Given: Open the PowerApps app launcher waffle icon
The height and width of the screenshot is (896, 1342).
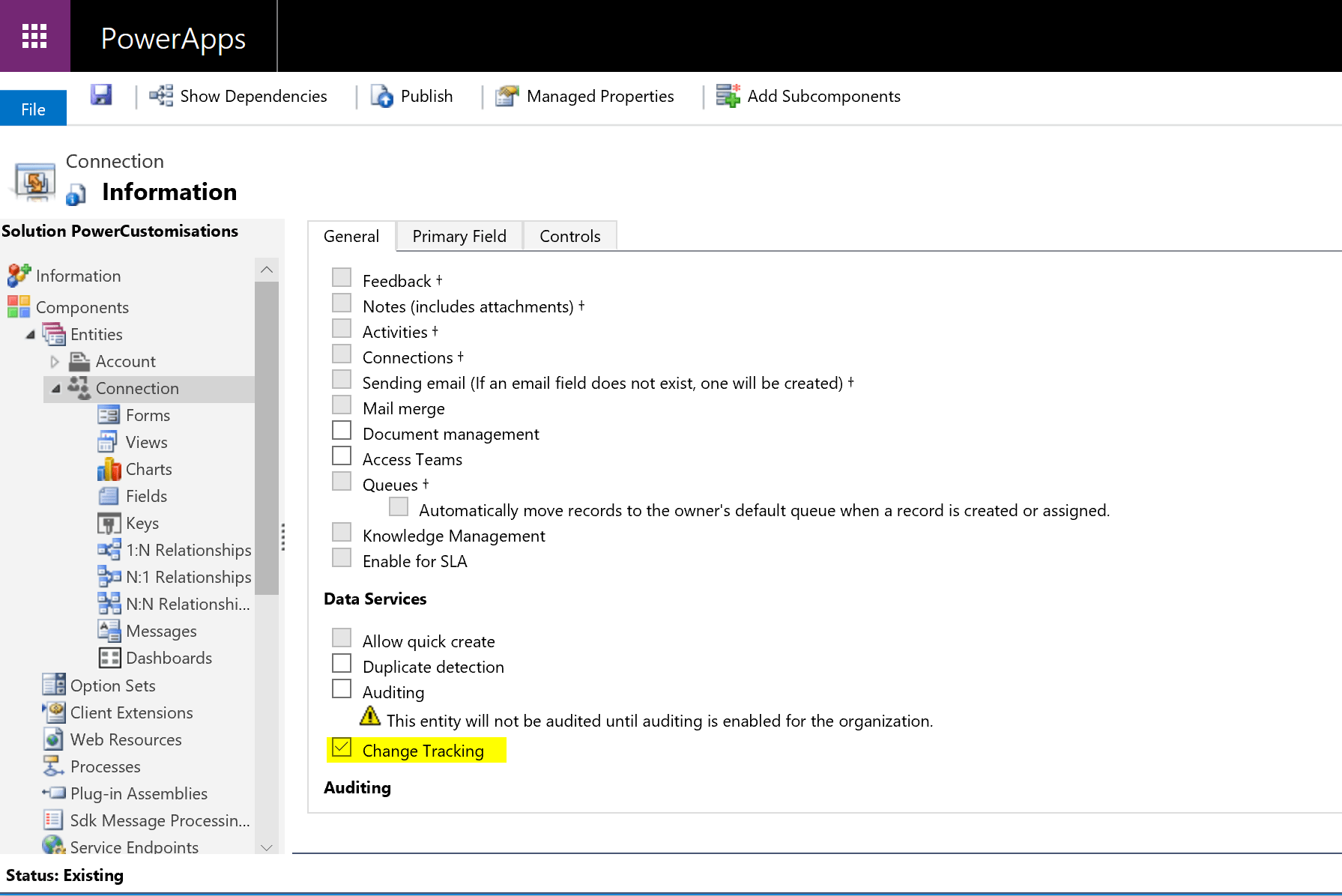Looking at the screenshot, I should (34, 36).
